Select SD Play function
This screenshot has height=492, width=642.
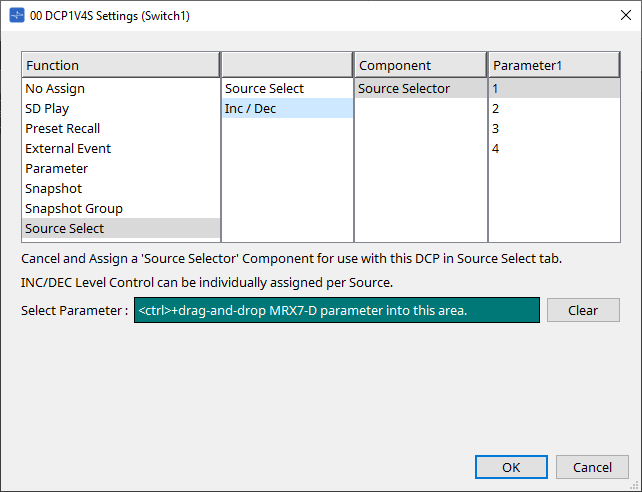coord(121,108)
